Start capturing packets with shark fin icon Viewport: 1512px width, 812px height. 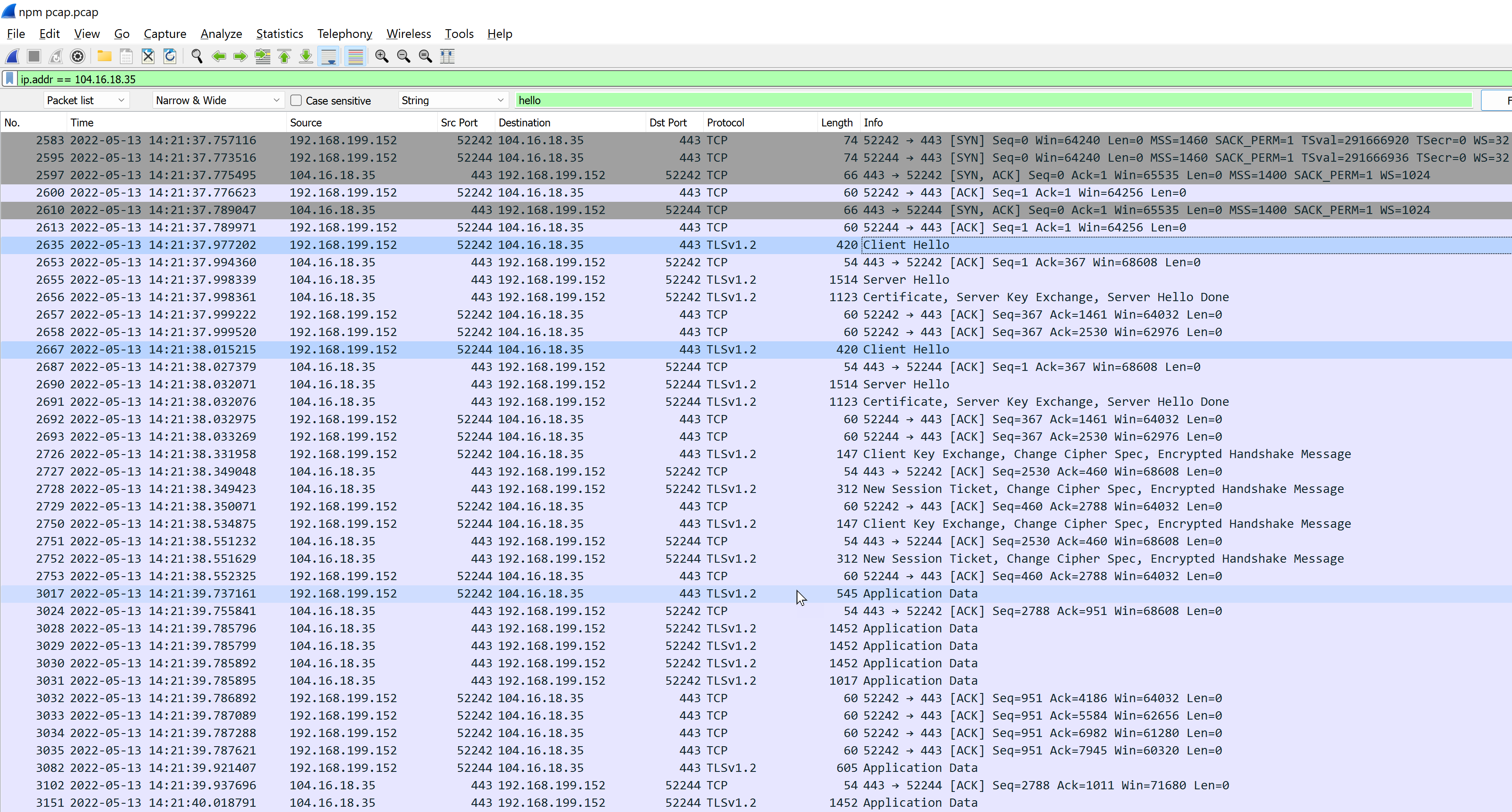12,56
